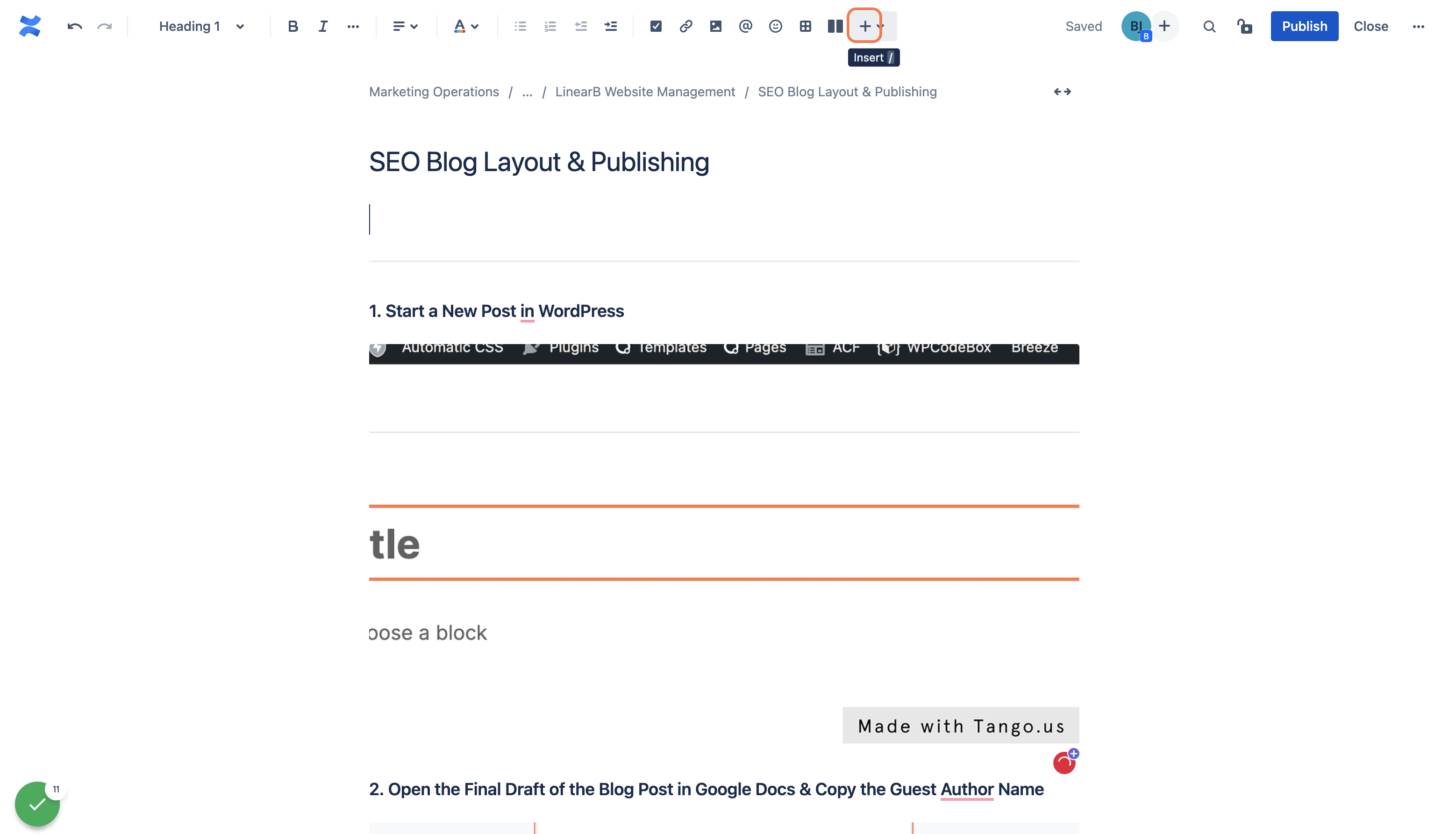Click the BJ user avatar

(1136, 26)
